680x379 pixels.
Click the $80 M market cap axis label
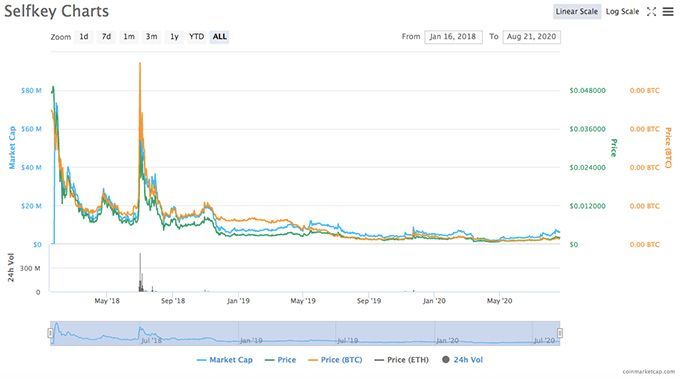point(31,91)
